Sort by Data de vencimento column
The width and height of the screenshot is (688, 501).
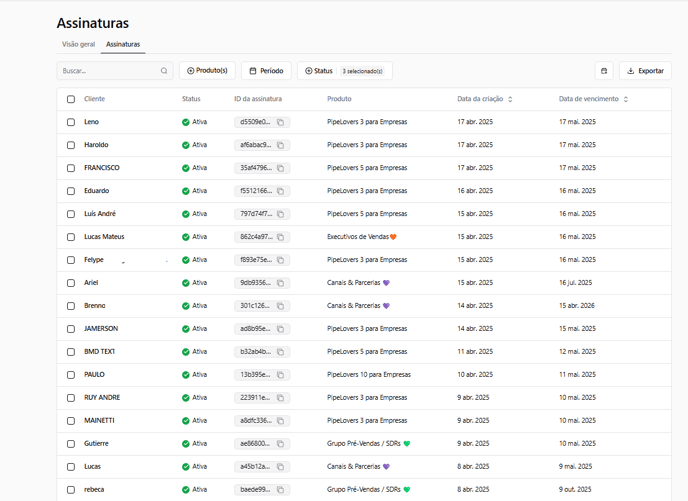pyautogui.click(x=593, y=99)
